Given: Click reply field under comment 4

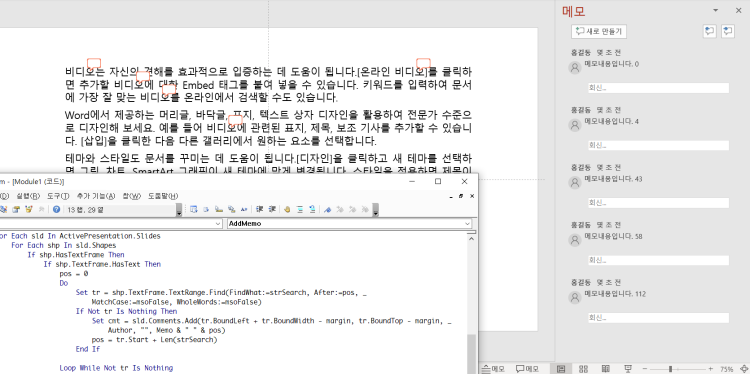Looking at the screenshot, I should (x=658, y=145).
